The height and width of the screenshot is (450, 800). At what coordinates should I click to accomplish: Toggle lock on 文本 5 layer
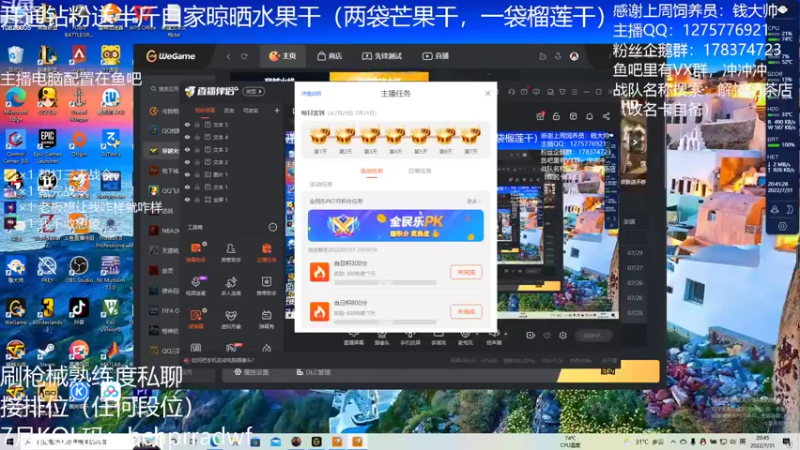point(197,124)
